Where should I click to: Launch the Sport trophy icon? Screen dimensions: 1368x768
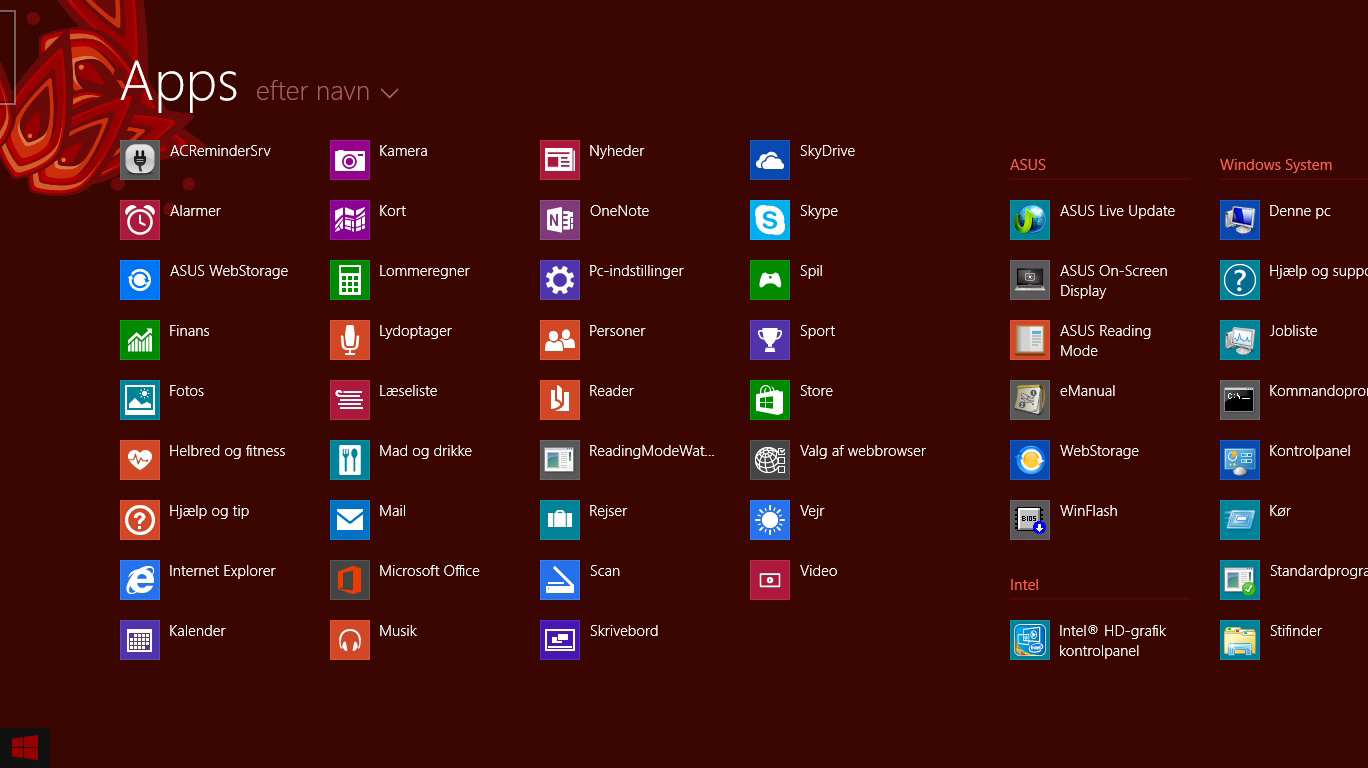coord(770,340)
